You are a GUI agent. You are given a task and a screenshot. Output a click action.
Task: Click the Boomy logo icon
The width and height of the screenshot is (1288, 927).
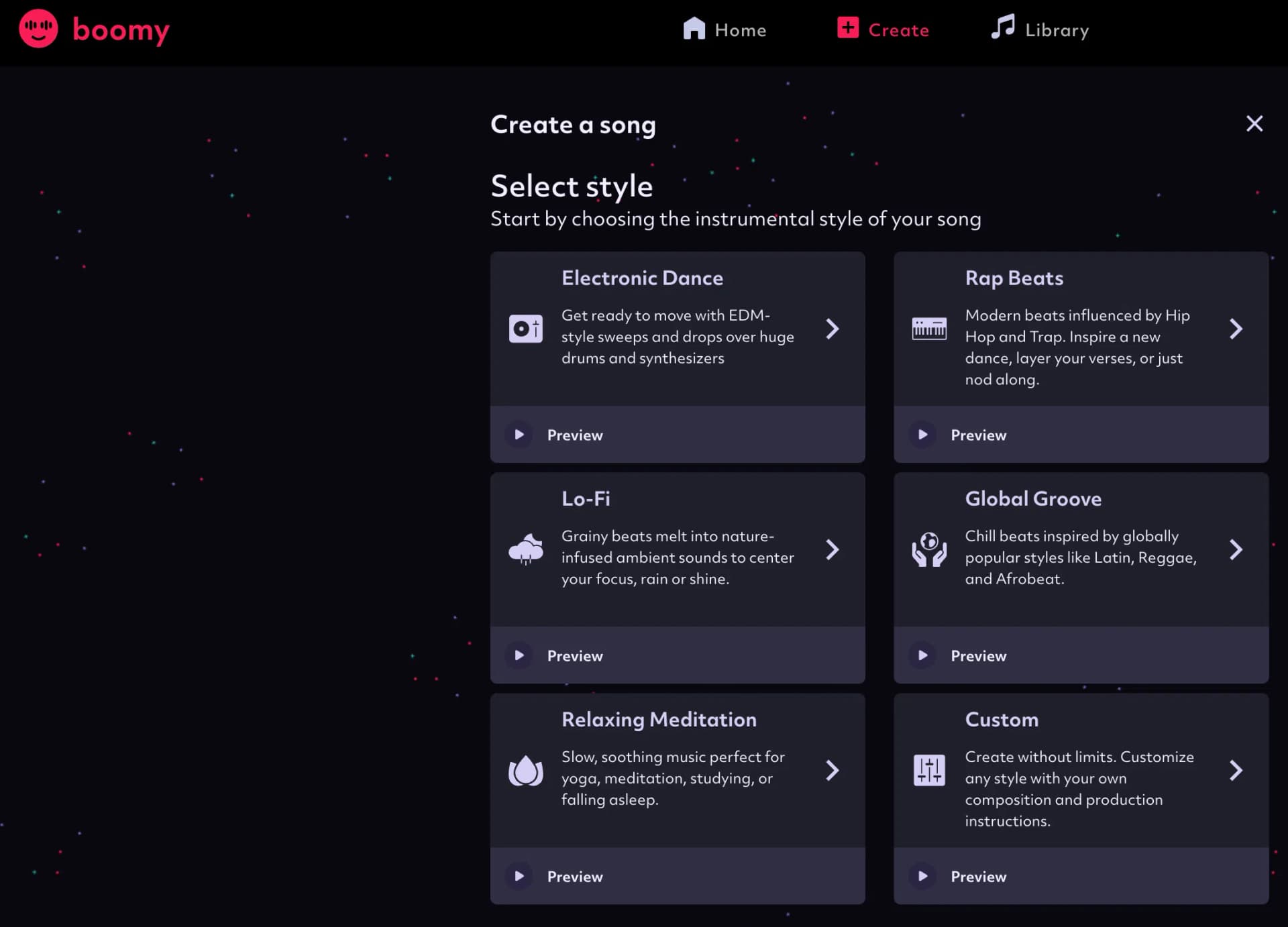tap(38, 30)
